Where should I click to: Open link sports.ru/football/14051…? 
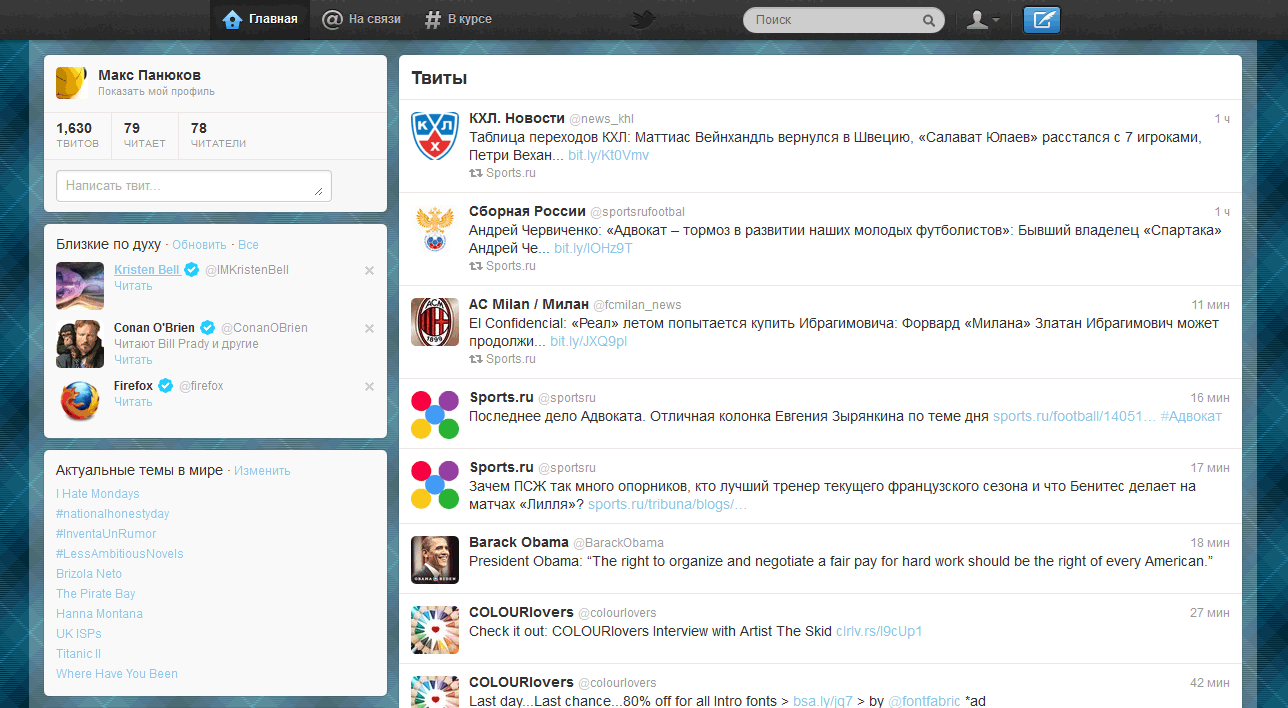tap(1074, 416)
